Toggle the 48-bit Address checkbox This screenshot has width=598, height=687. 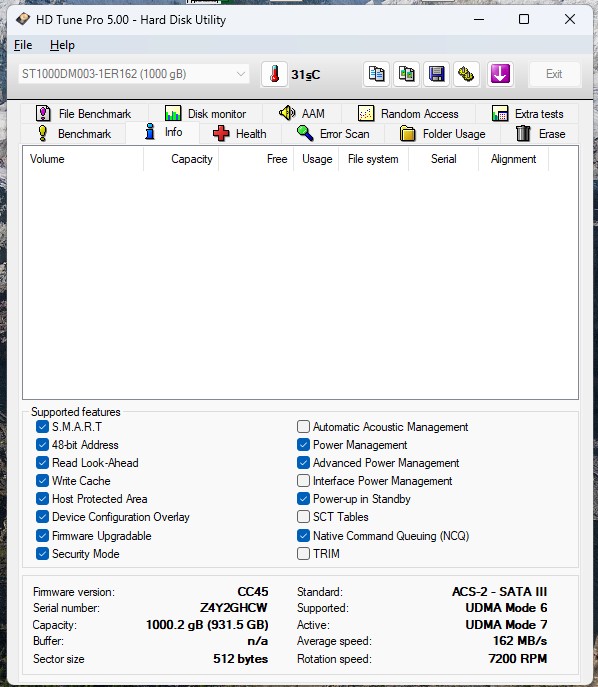[42, 445]
